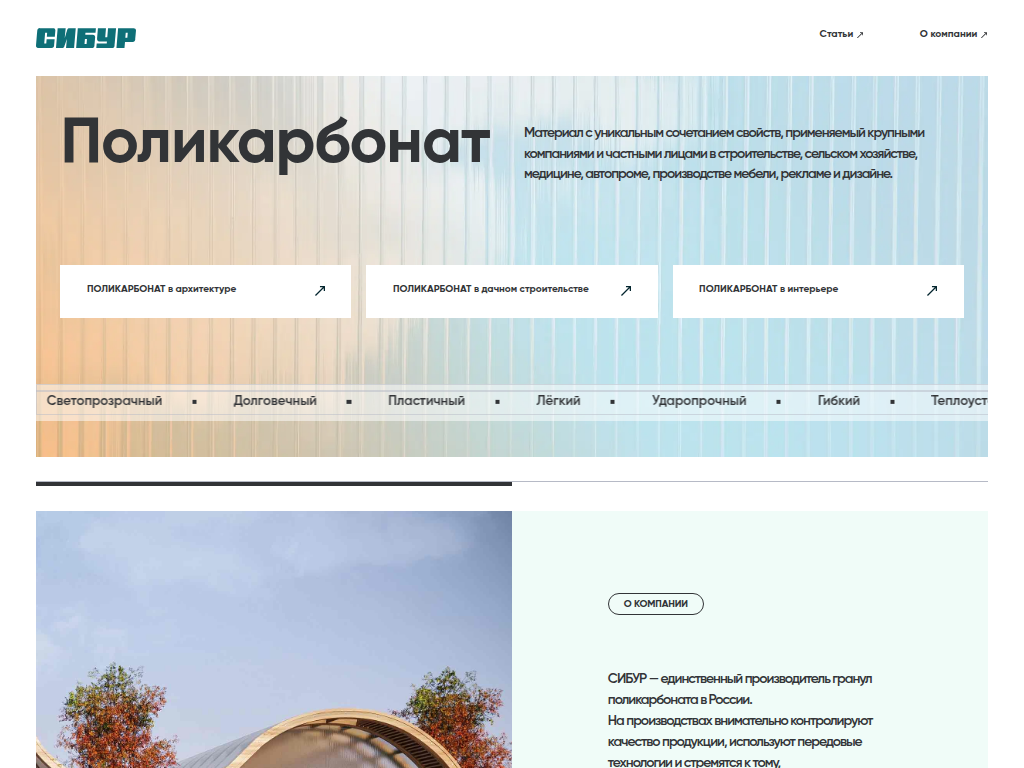Select the Ударопрочный ticker label

pyautogui.click(x=698, y=400)
